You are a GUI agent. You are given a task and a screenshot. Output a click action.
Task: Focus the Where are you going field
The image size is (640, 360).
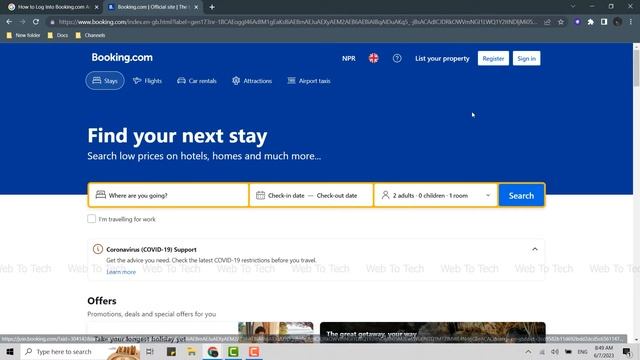click(168, 196)
